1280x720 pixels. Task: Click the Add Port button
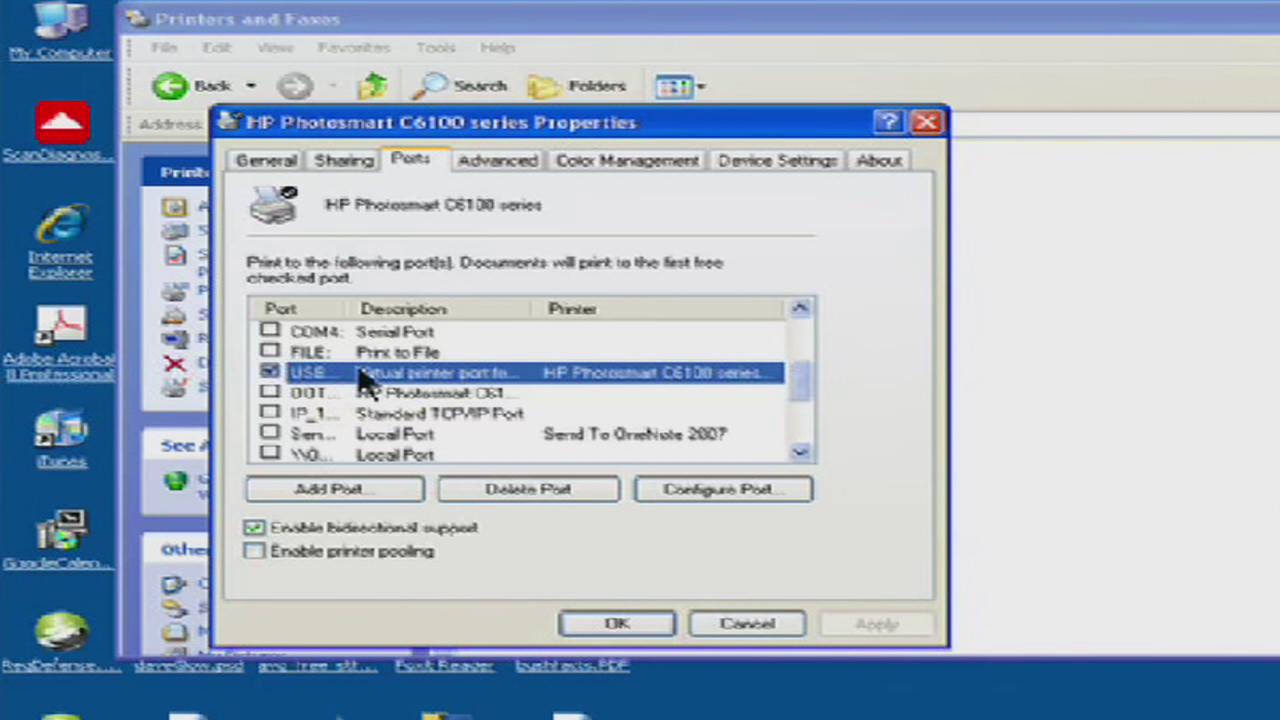click(335, 489)
